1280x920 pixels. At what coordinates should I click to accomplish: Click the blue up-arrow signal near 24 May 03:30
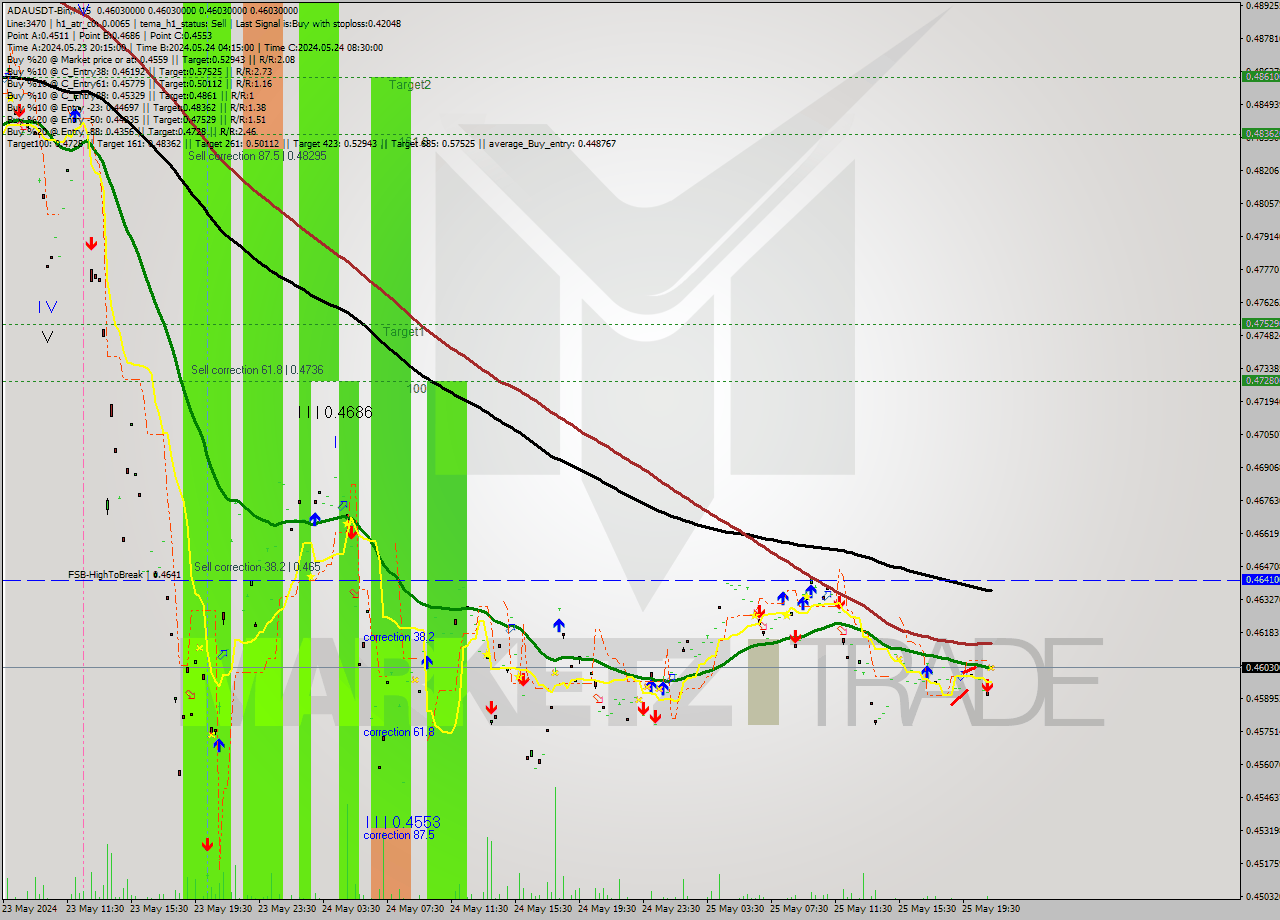(x=315, y=518)
